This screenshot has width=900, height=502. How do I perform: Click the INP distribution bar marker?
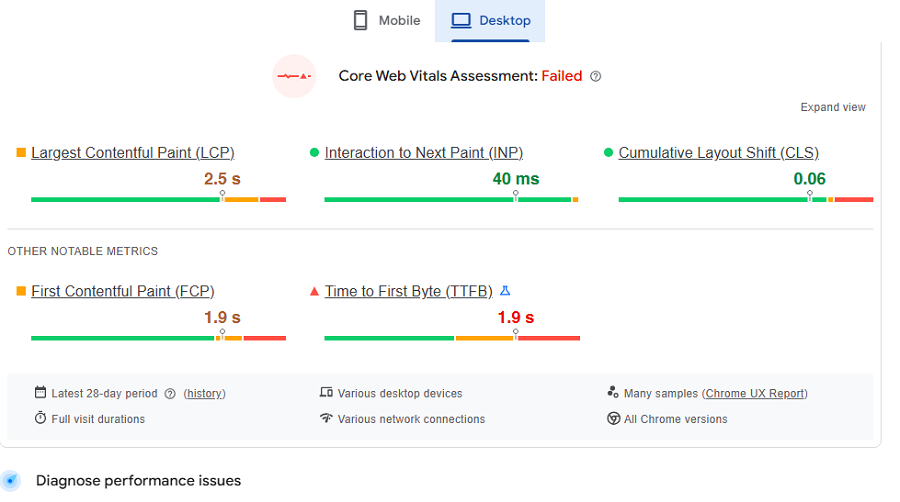click(x=515, y=195)
